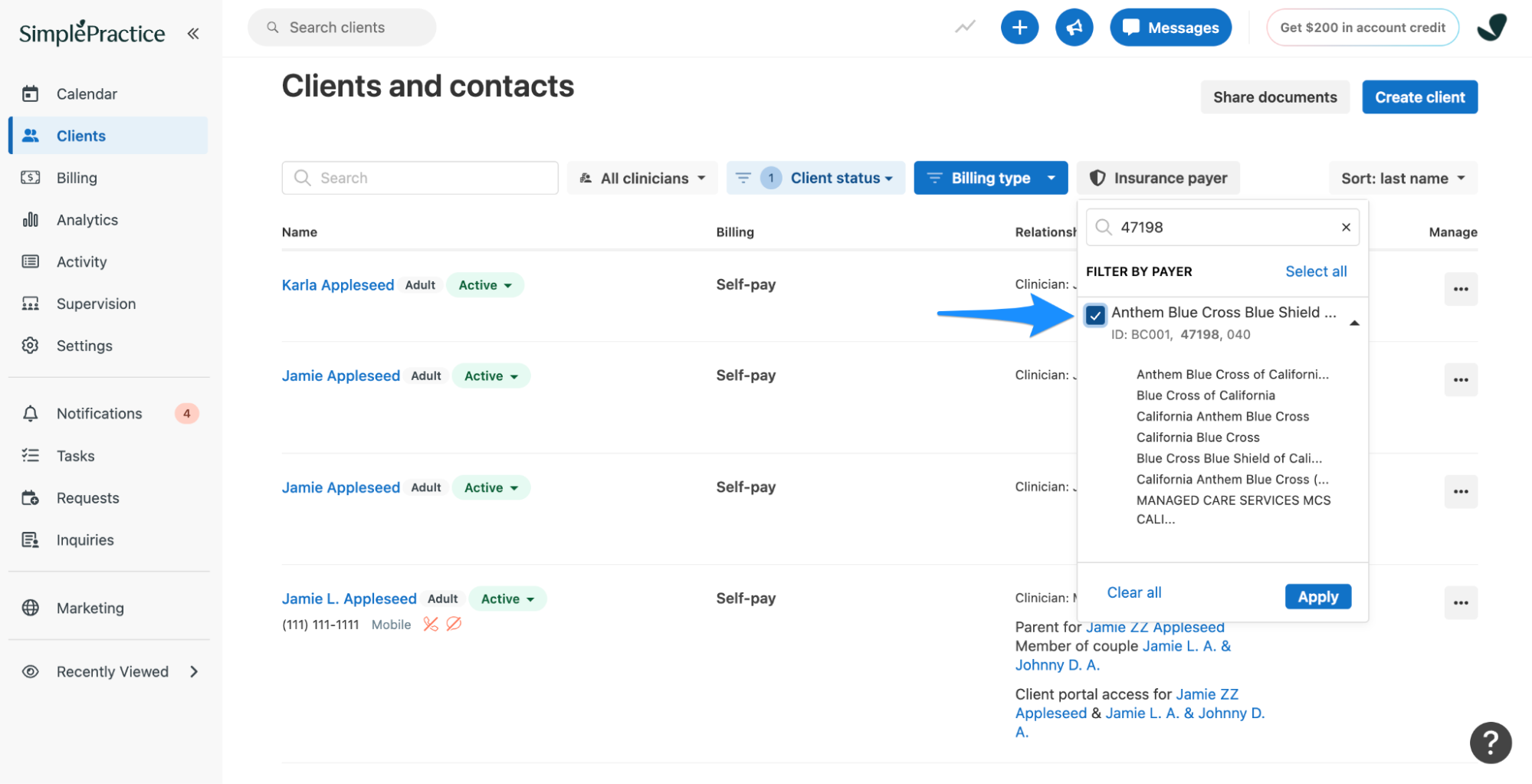1532x784 pixels.
Task: Click the payer search field containing 47198
Action: (x=1222, y=227)
